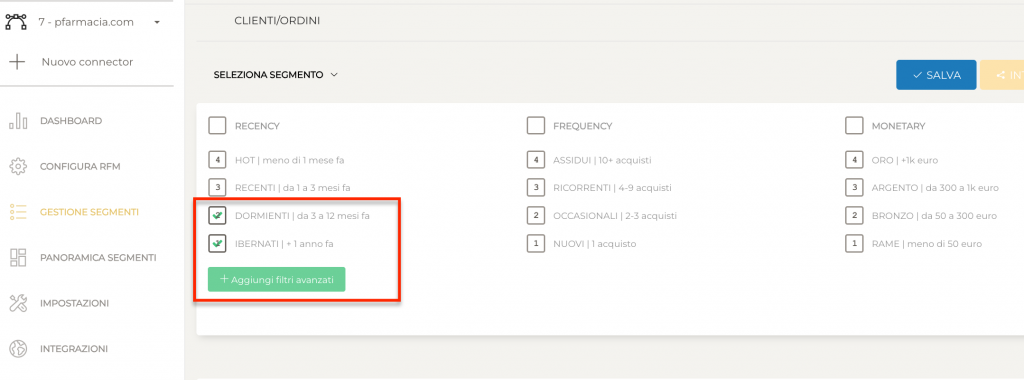Expand the pfarmacia.com connector dropdown arrow
This screenshot has height=380, width=1024.
(x=157, y=23)
